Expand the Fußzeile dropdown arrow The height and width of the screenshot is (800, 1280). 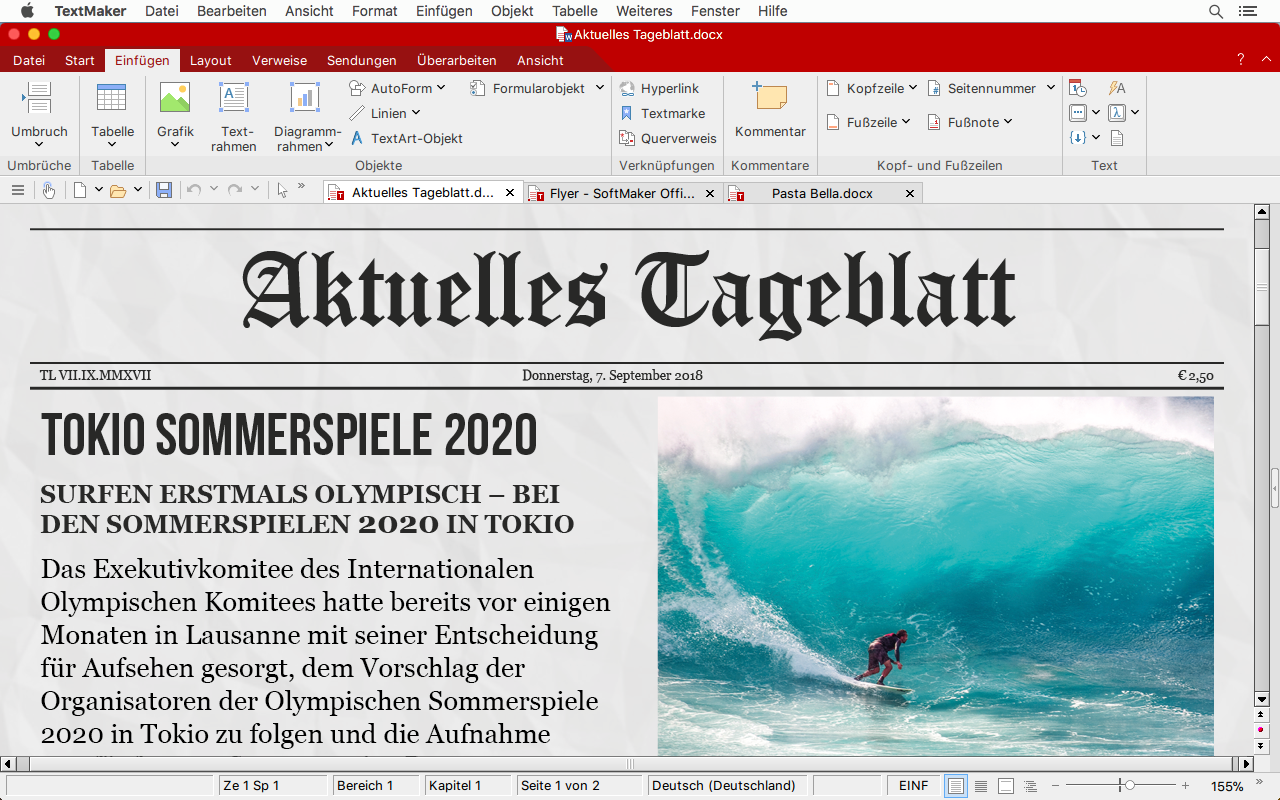pyautogui.click(x=906, y=122)
